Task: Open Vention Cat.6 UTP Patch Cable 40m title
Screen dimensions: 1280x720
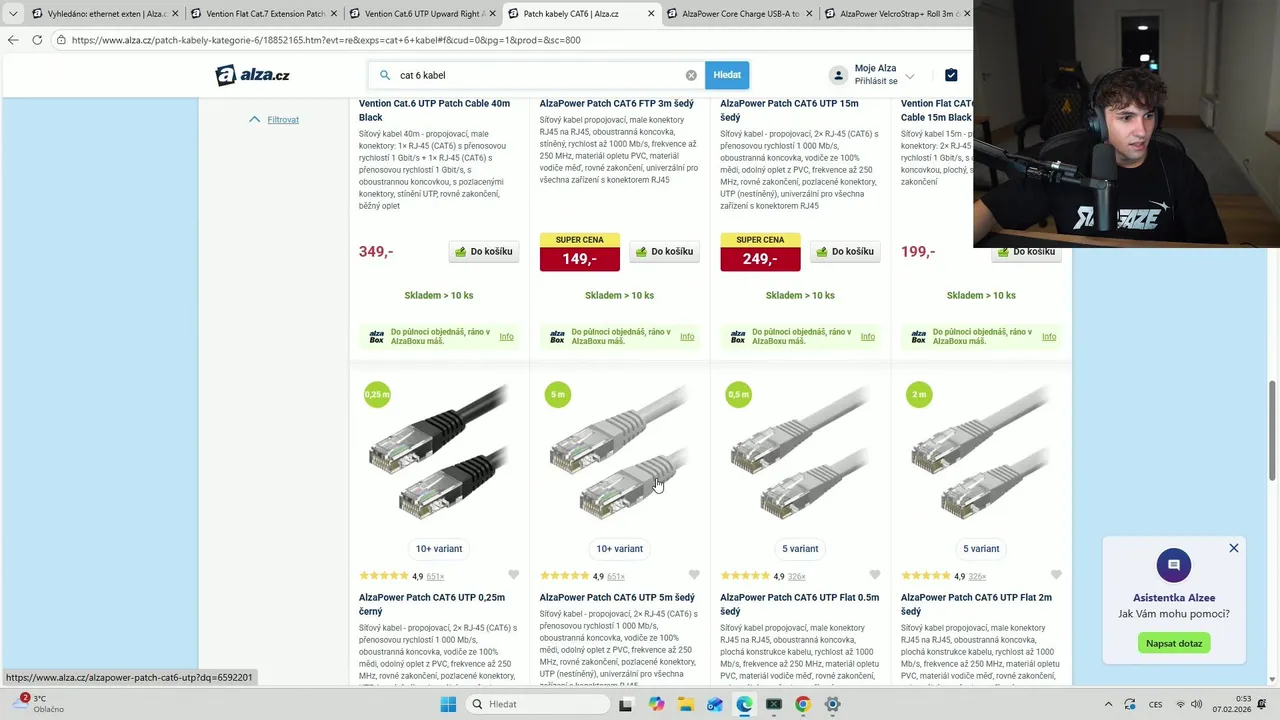Action: (434, 110)
